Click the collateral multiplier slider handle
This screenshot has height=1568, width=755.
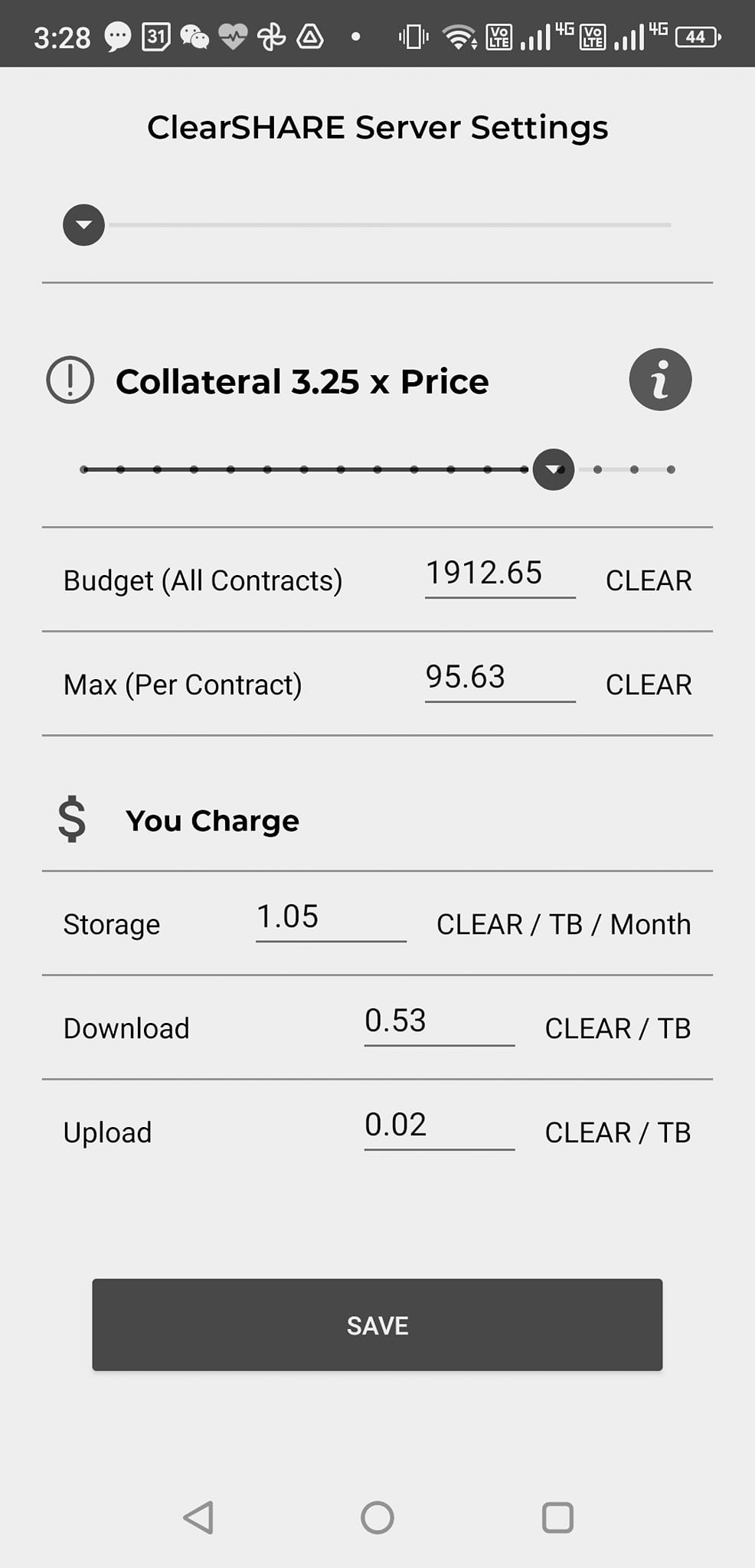[554, 469]
